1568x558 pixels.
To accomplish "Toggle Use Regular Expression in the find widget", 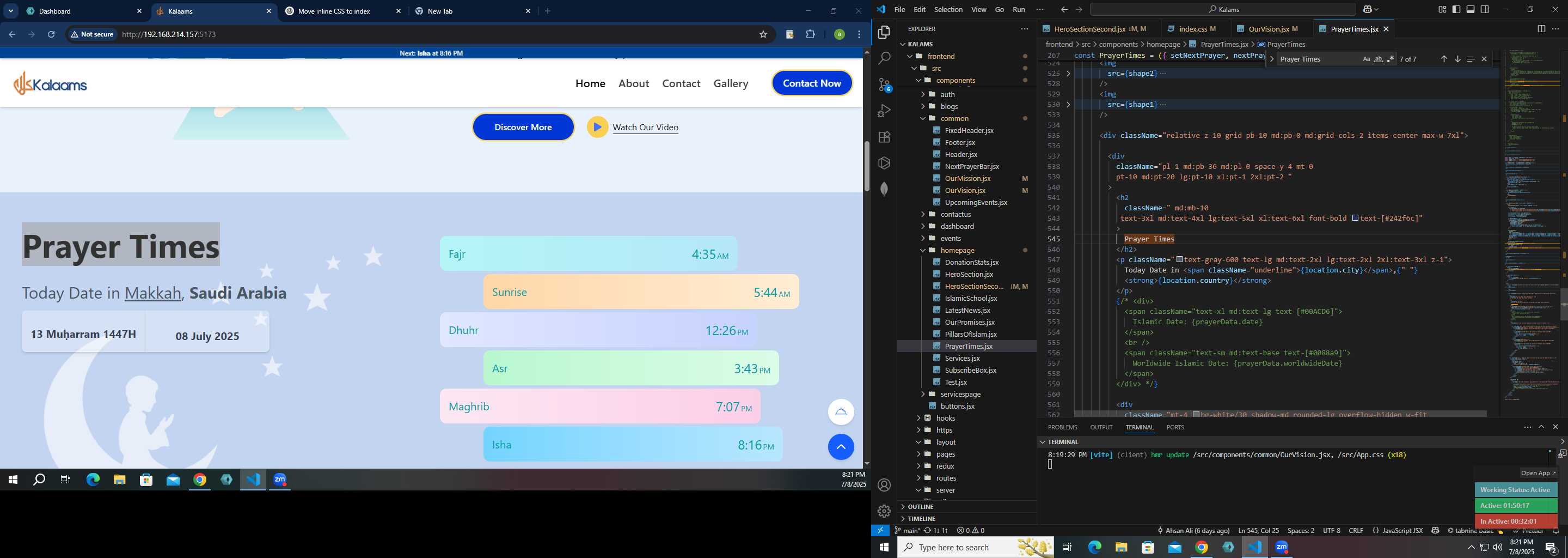I will (1391, 59).
